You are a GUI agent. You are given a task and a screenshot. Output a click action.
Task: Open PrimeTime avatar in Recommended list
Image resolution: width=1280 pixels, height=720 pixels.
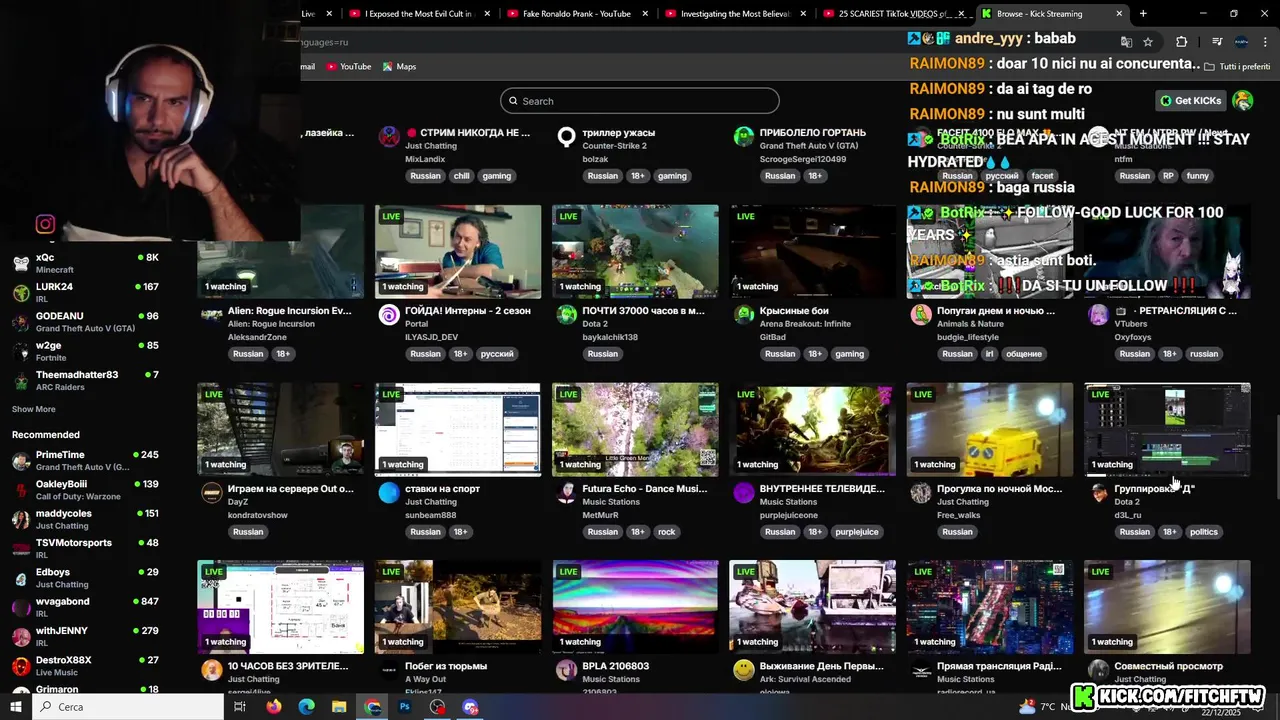tap(21, 461)
